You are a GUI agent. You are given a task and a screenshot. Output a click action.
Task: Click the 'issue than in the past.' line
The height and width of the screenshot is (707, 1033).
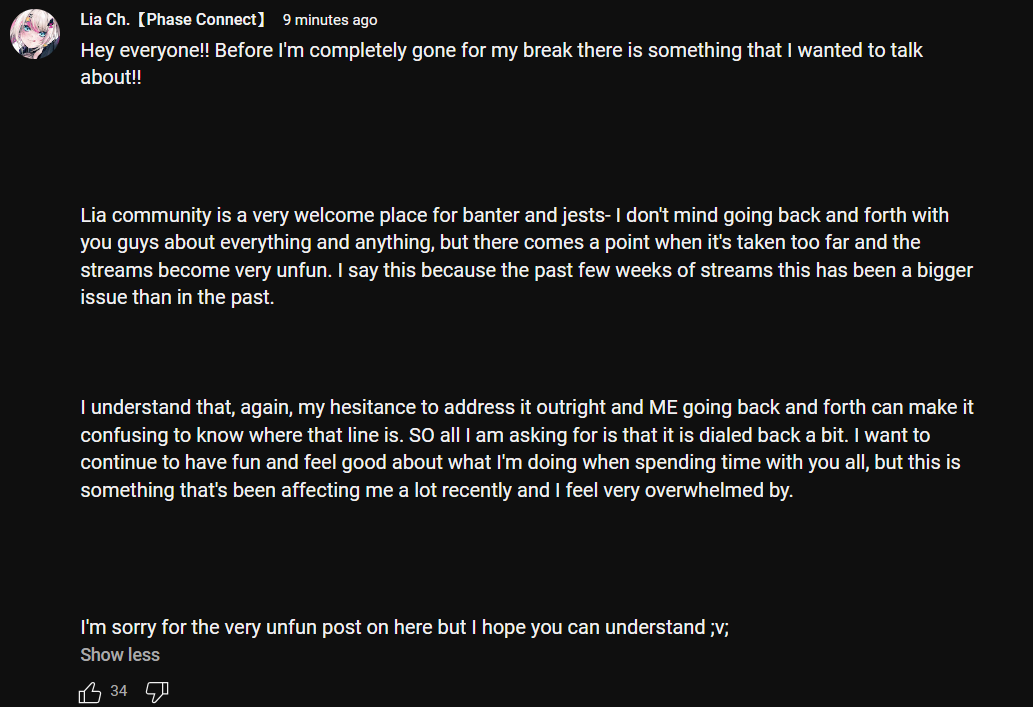[177, 298]
